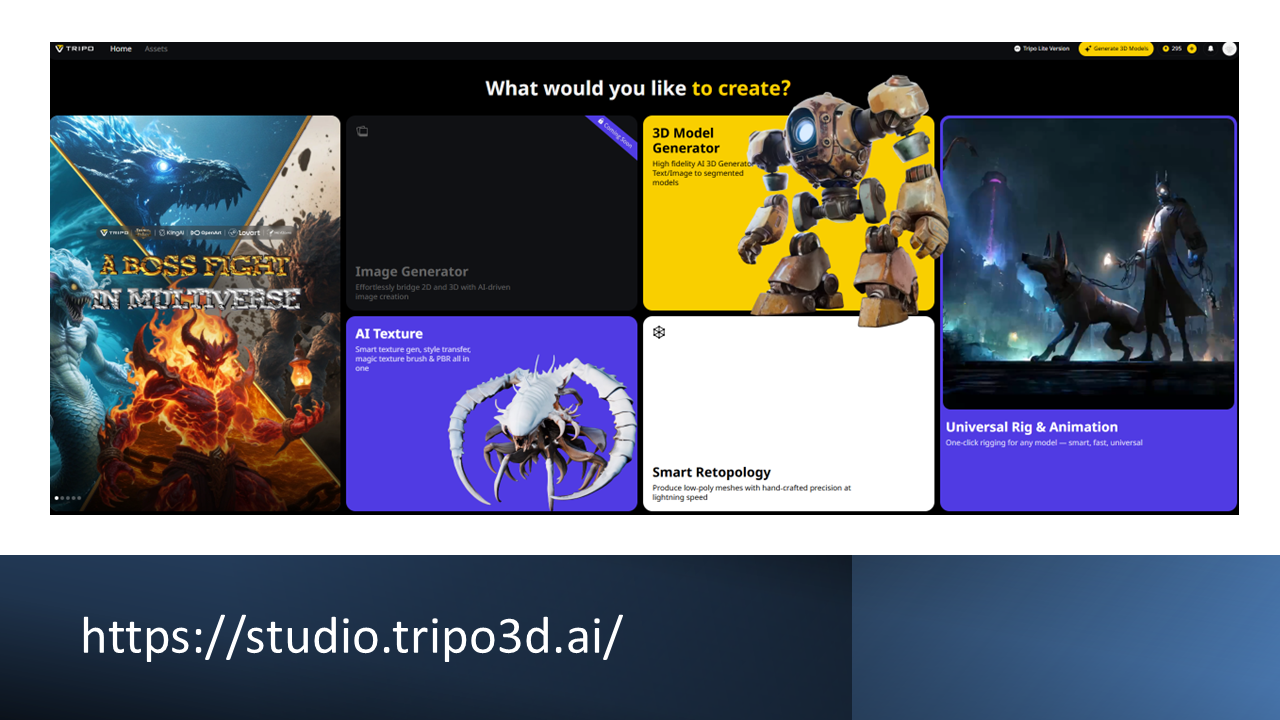1280x720 pixels.
Task: Click the "What would you like to create?" heading
Action: [638, 88]
